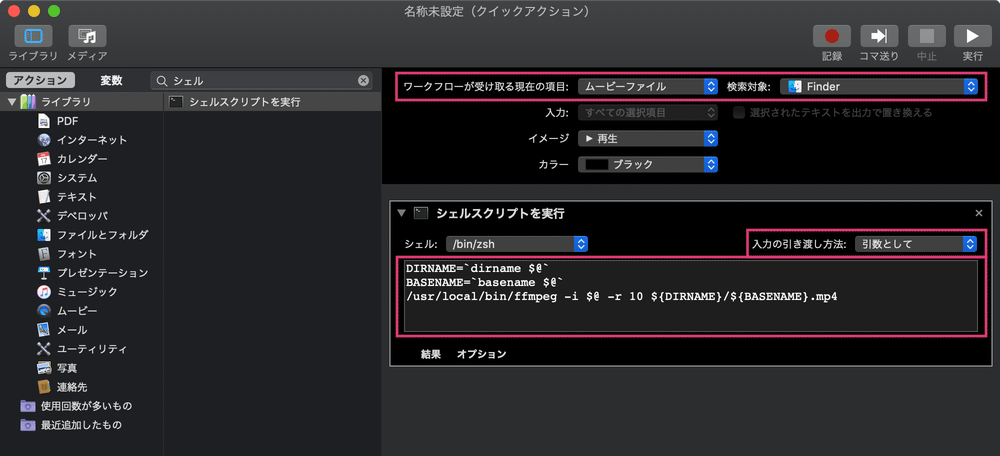This screenshot has height=456, width=1000.
Task: Collapse the ライブラリ disclosure triangle
Action: (11, 101)
